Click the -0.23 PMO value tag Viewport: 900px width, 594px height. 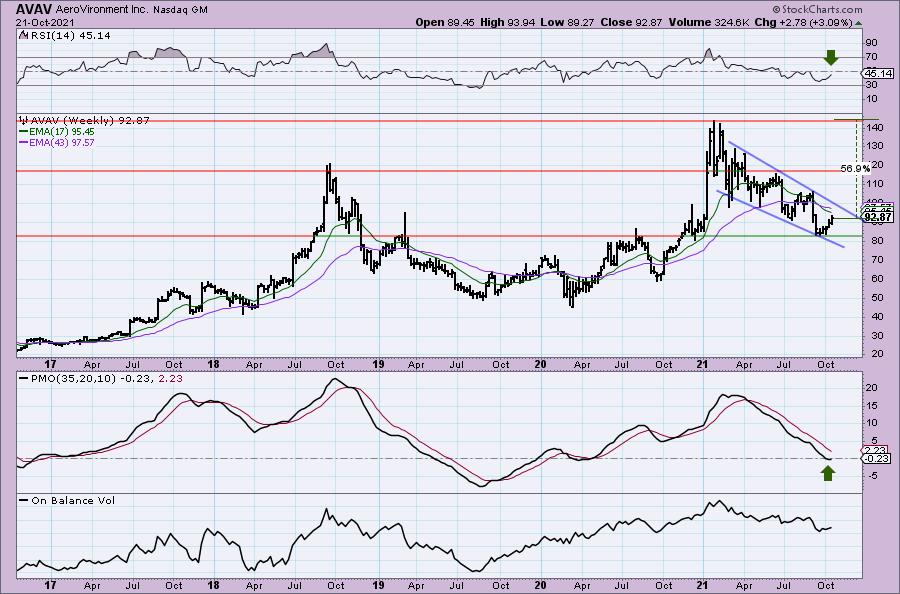(877, 458)
